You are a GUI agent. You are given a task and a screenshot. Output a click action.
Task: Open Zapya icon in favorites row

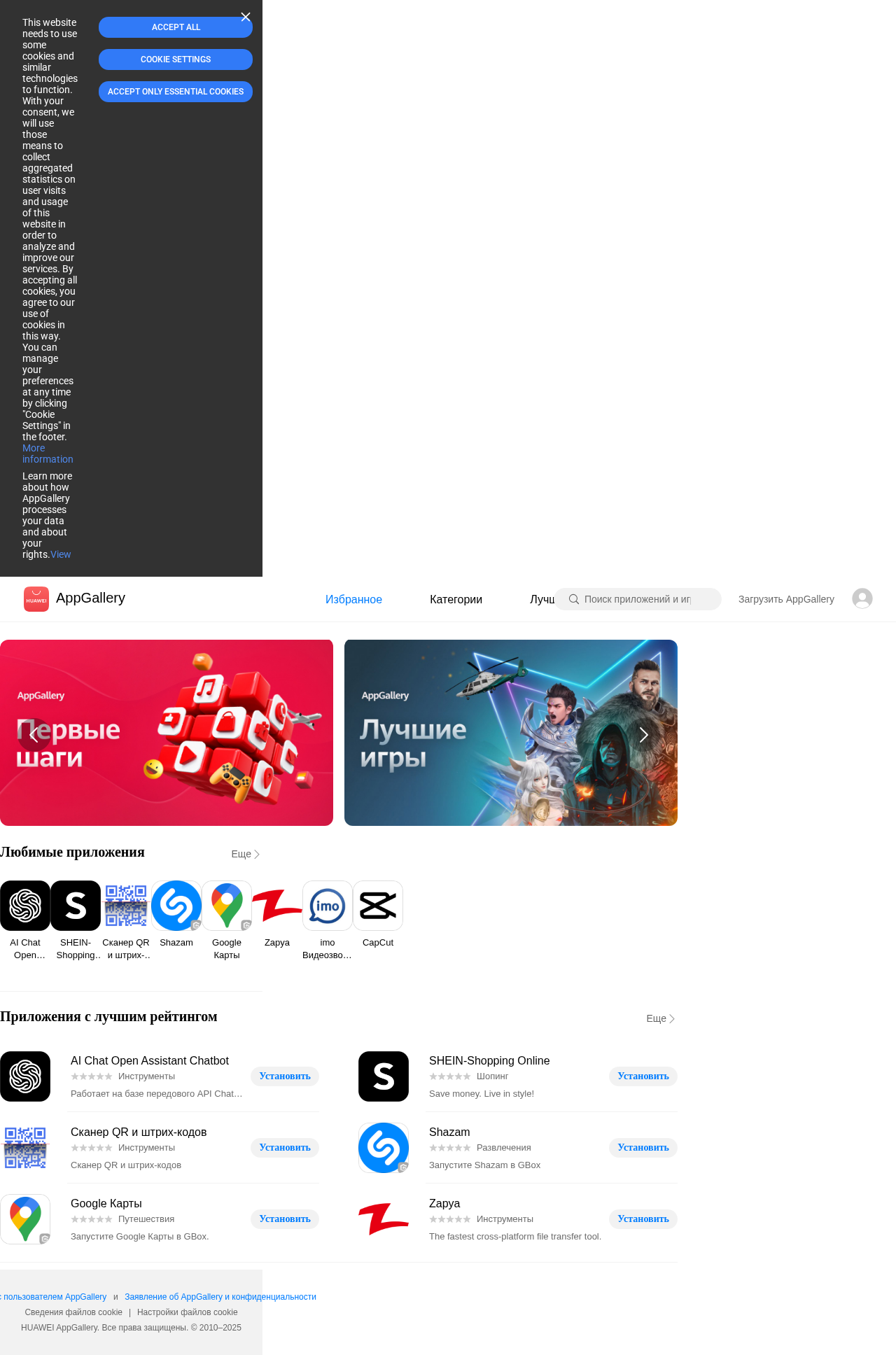click(x=277, y=906)
